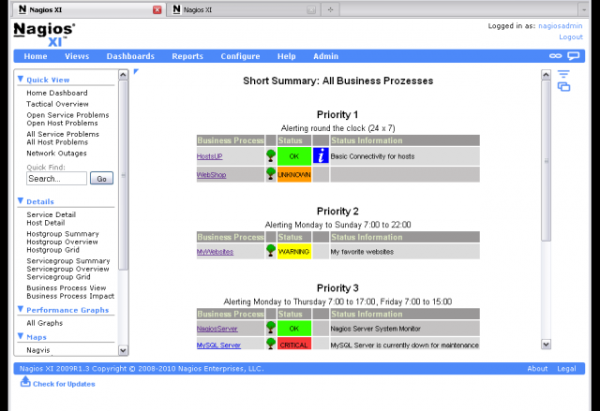Click the tree icon in the MySQL Server row
This screenshot has height=411, width=600.
pos(270,344)
